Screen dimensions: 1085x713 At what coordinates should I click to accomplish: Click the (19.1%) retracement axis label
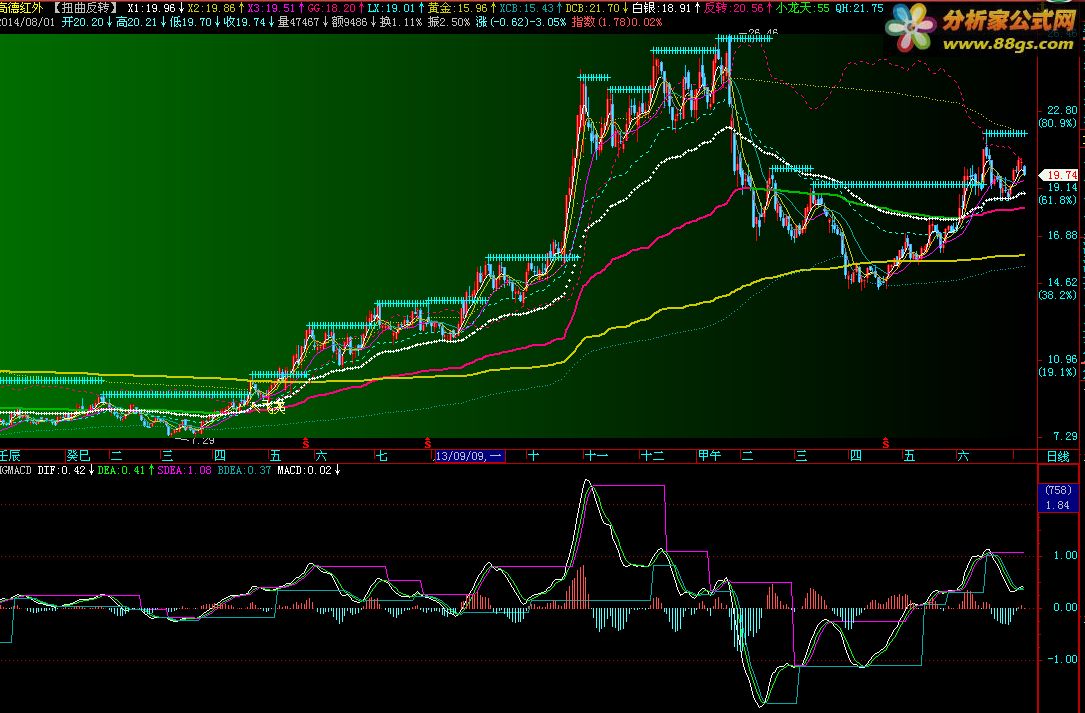tap(1057, 372)
